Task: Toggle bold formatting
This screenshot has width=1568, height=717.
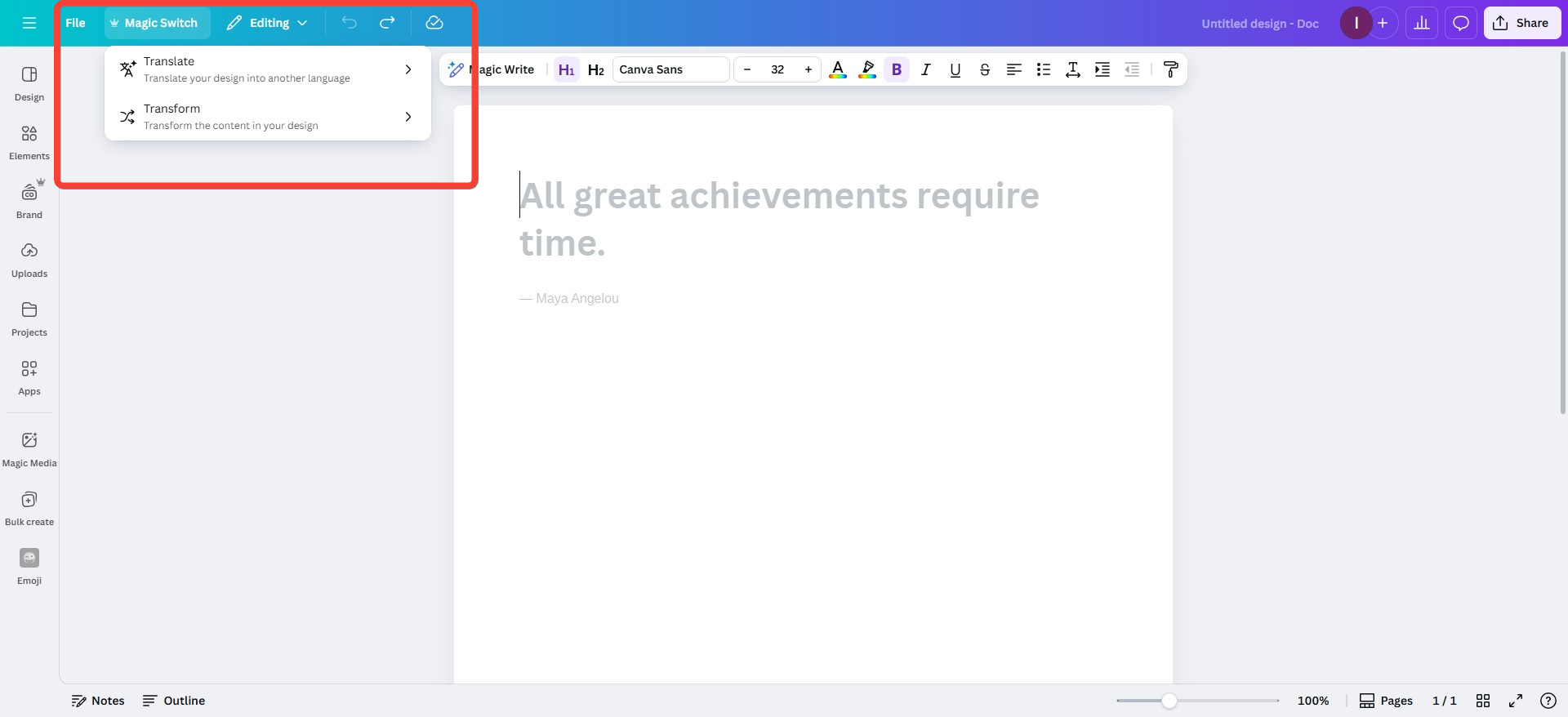Action: 897,69
